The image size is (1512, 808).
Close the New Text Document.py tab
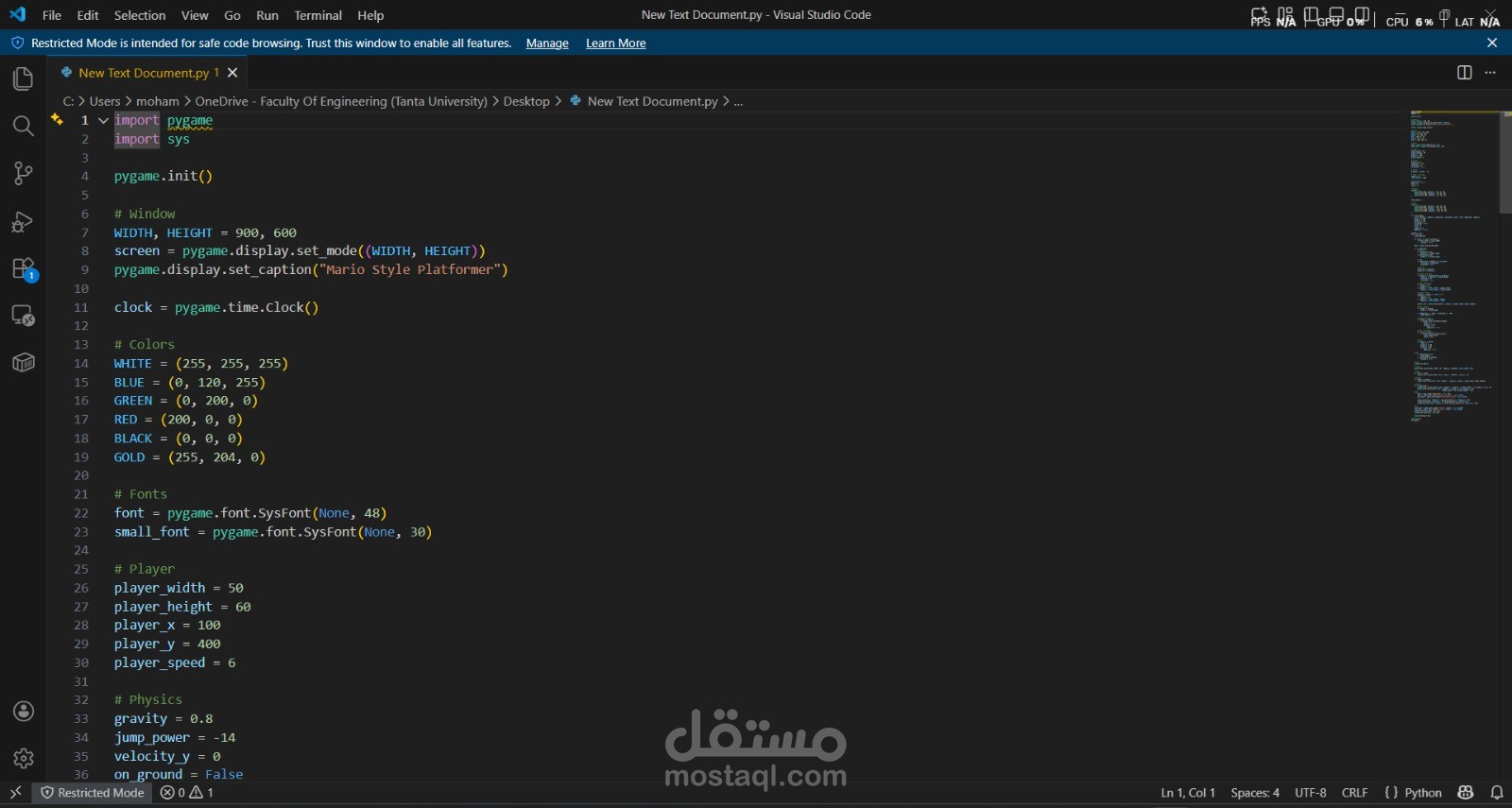coord(232,73)
